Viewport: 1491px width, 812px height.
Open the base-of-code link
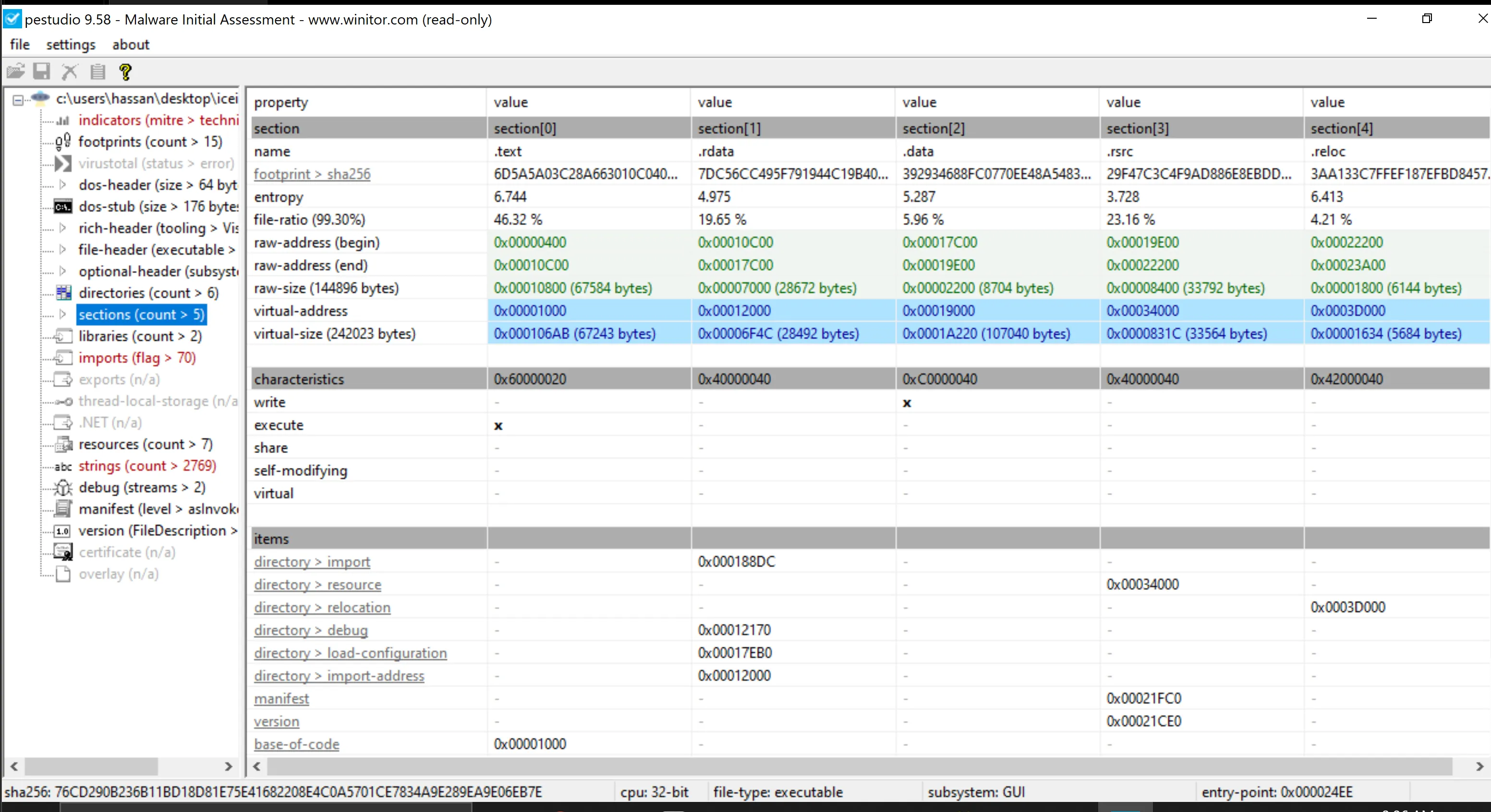(296, 744)
